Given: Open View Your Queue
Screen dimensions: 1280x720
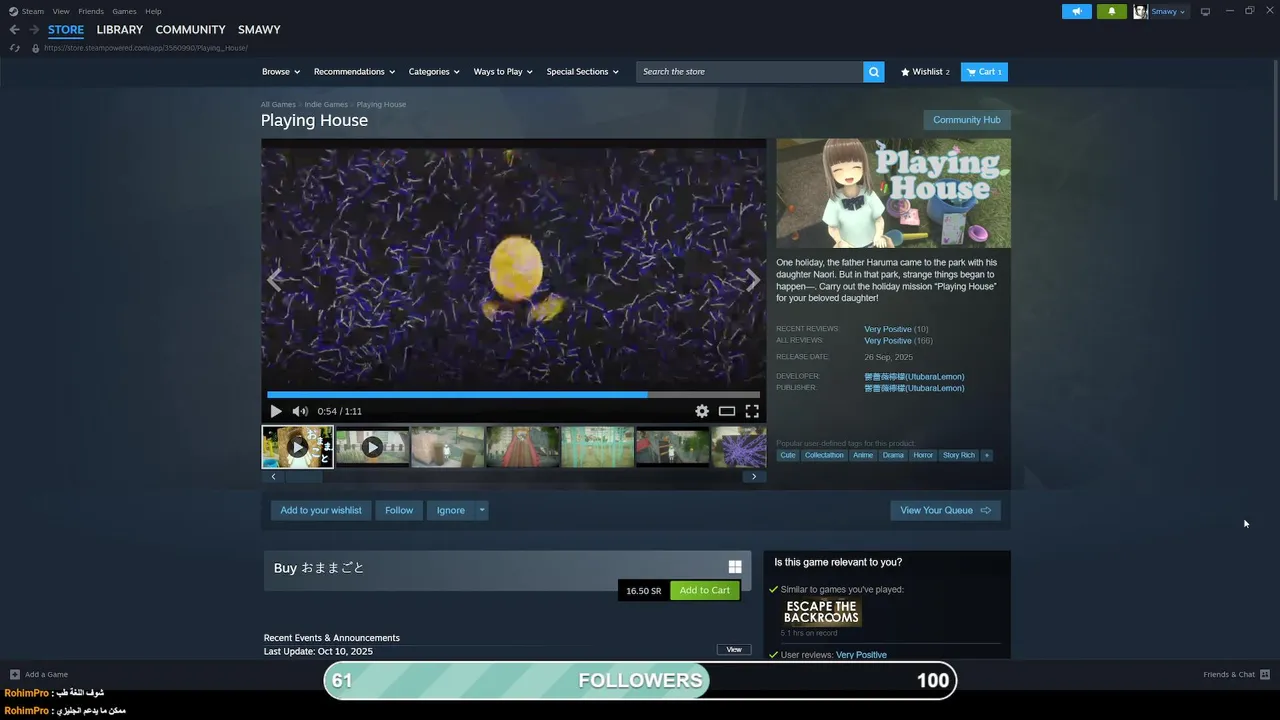Looking at the screenshot, I should tap(945, 510).
